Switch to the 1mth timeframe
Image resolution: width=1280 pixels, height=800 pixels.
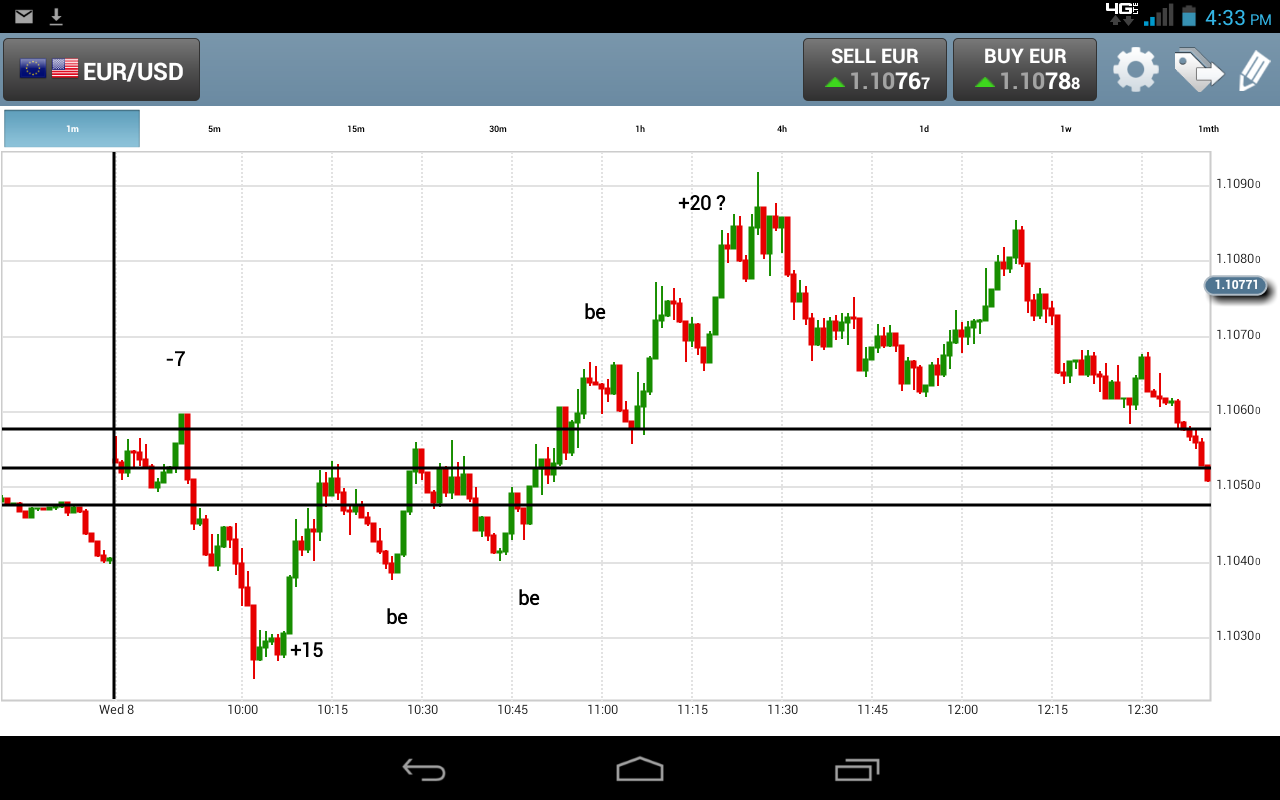coord(1208,129)
